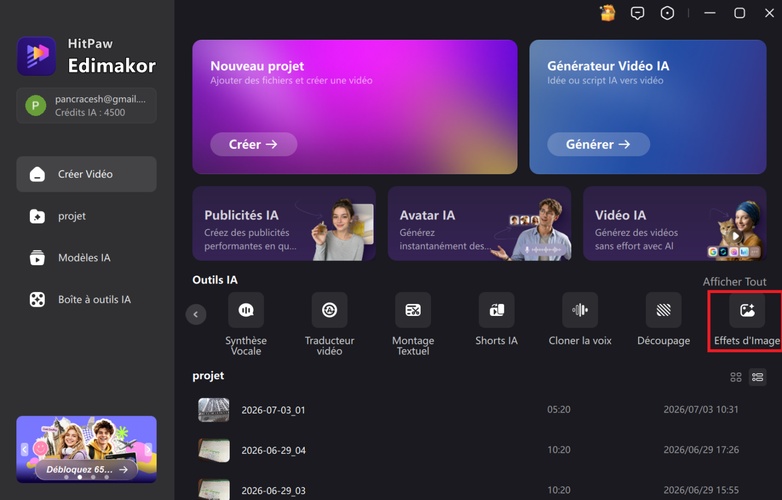Click date 2026/06/29 17:26
Image resolution: width=782 pixels, height=500 pixels.
(x=701, y=450)
